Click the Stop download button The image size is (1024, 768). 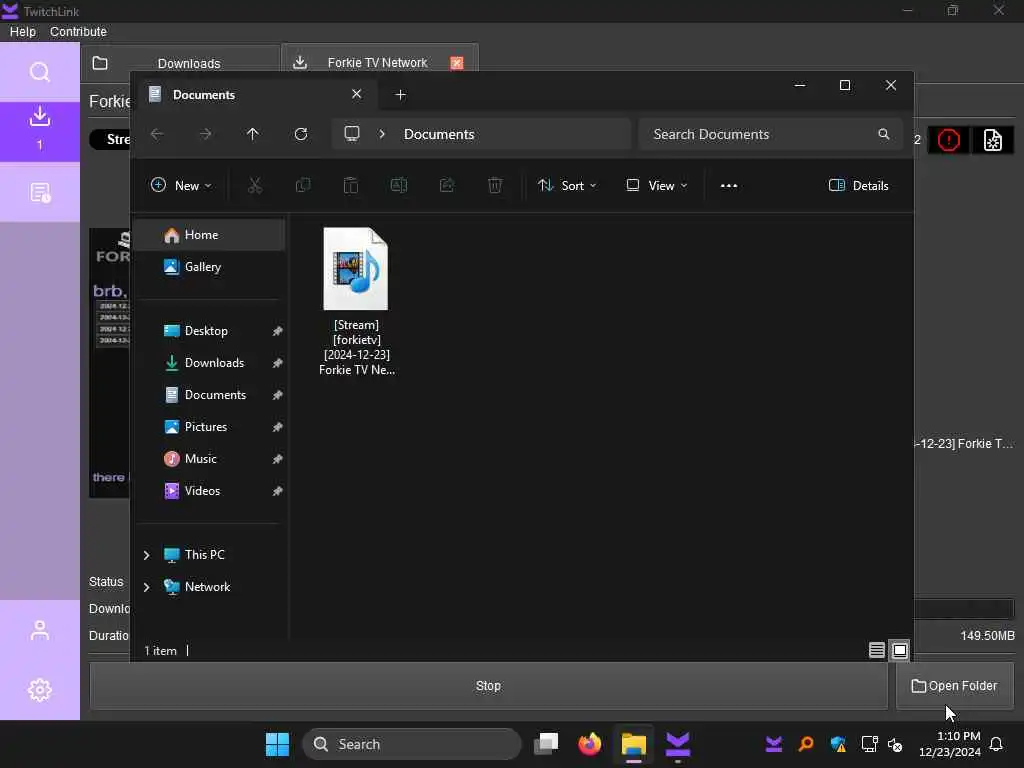[x=488, y=686]
